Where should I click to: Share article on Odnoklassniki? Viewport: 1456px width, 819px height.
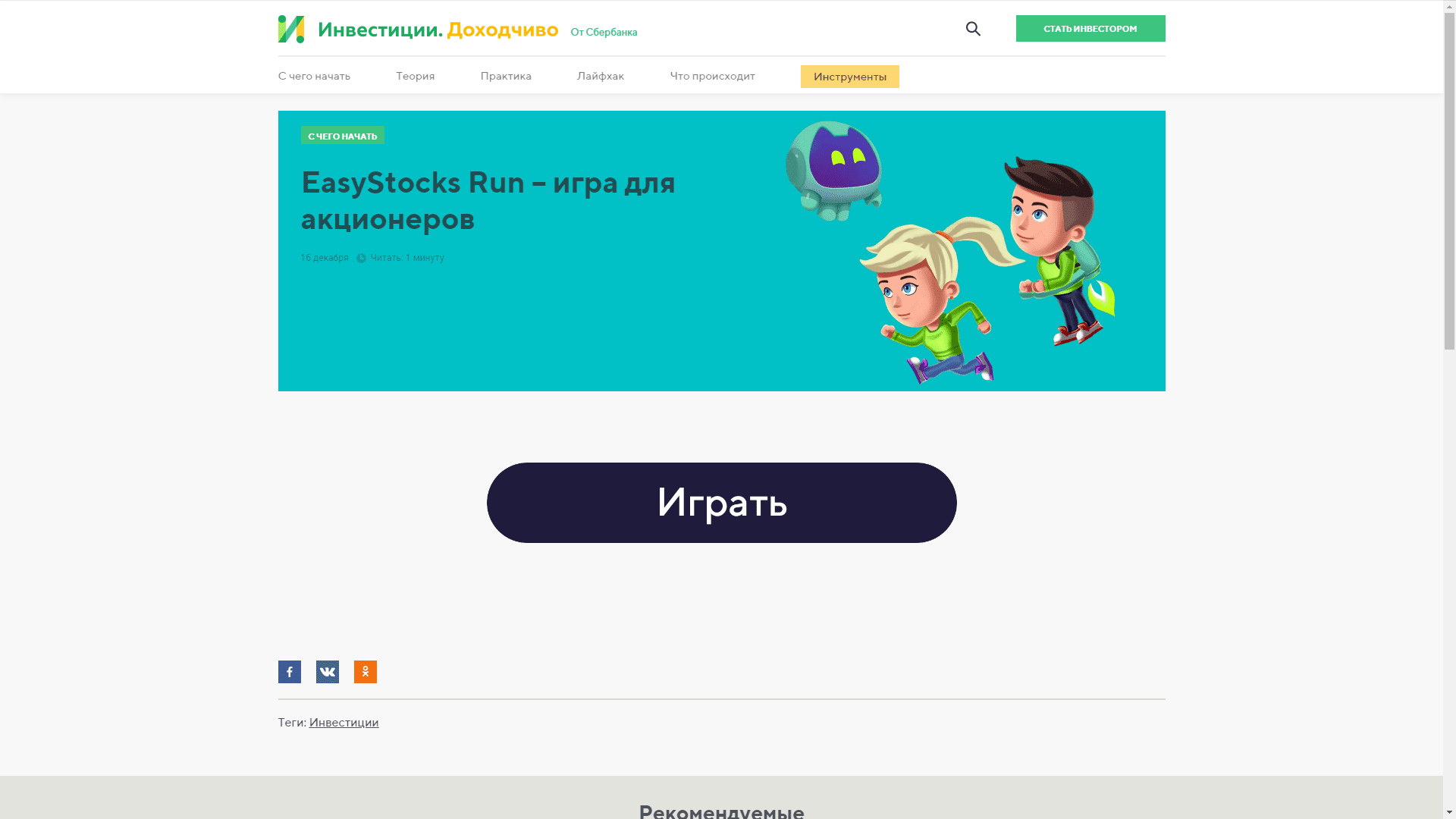coord(365,672)
